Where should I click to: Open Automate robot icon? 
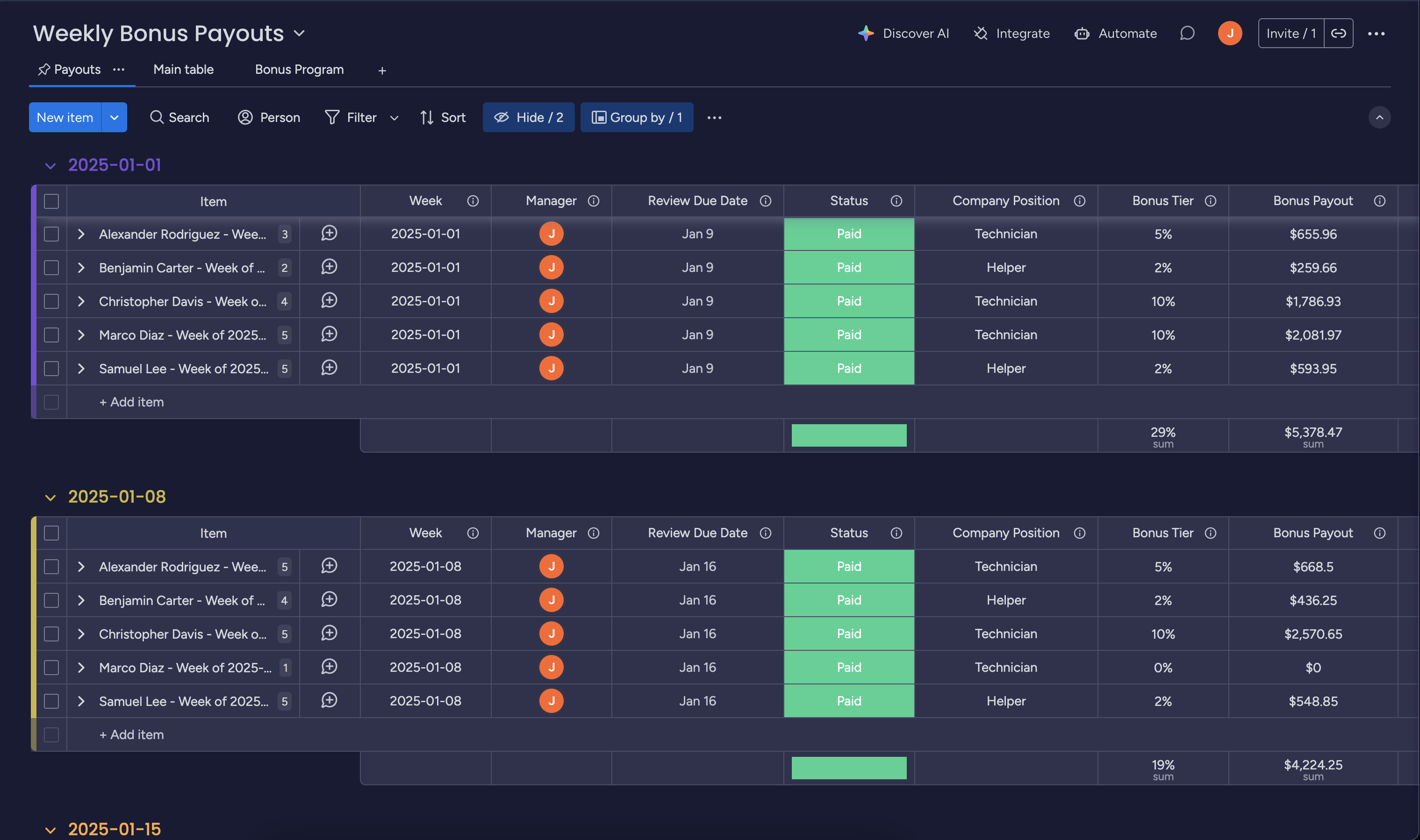point(1082,33)
